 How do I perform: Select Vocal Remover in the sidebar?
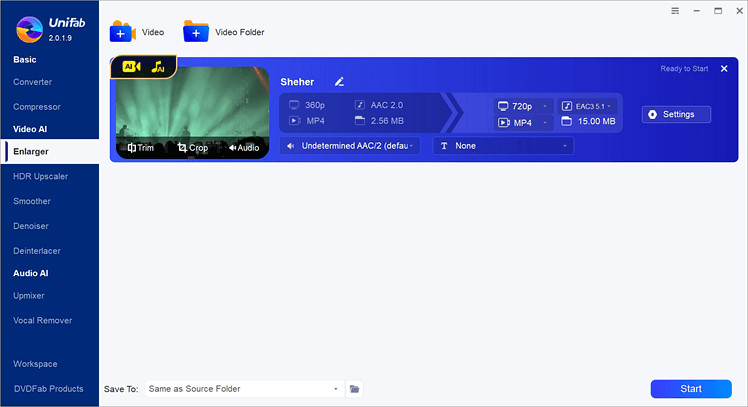tap(42, 320)
